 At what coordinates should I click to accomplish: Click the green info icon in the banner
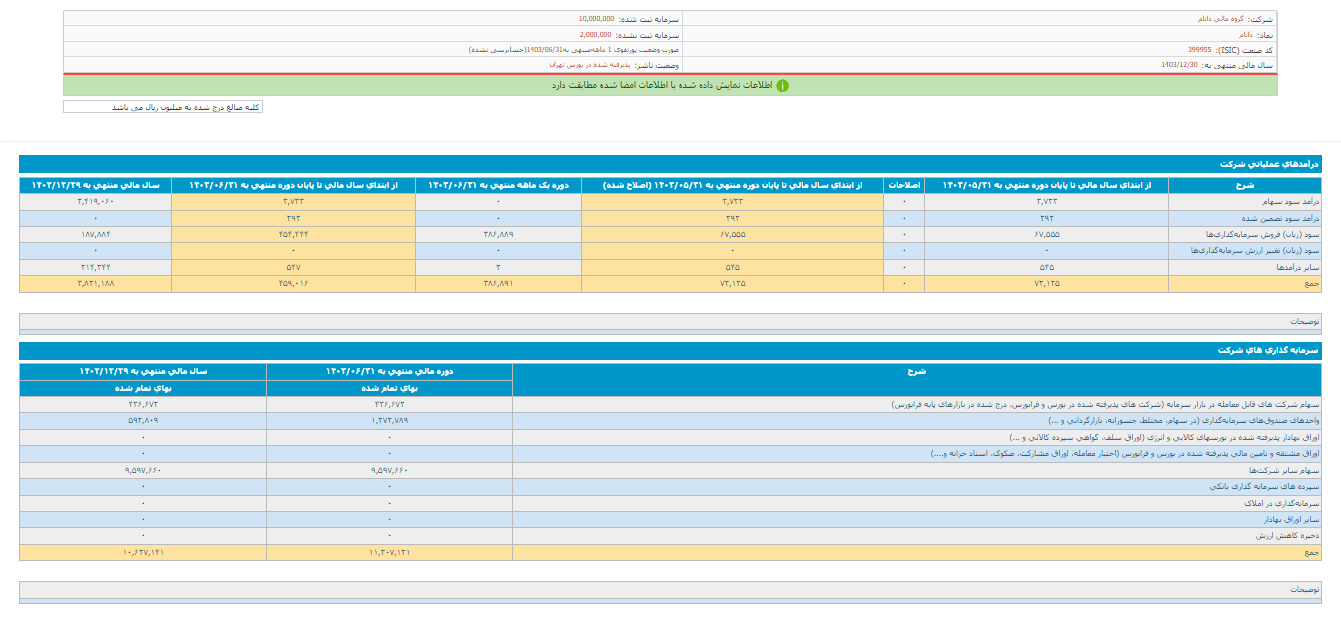(x=782, y=86)
